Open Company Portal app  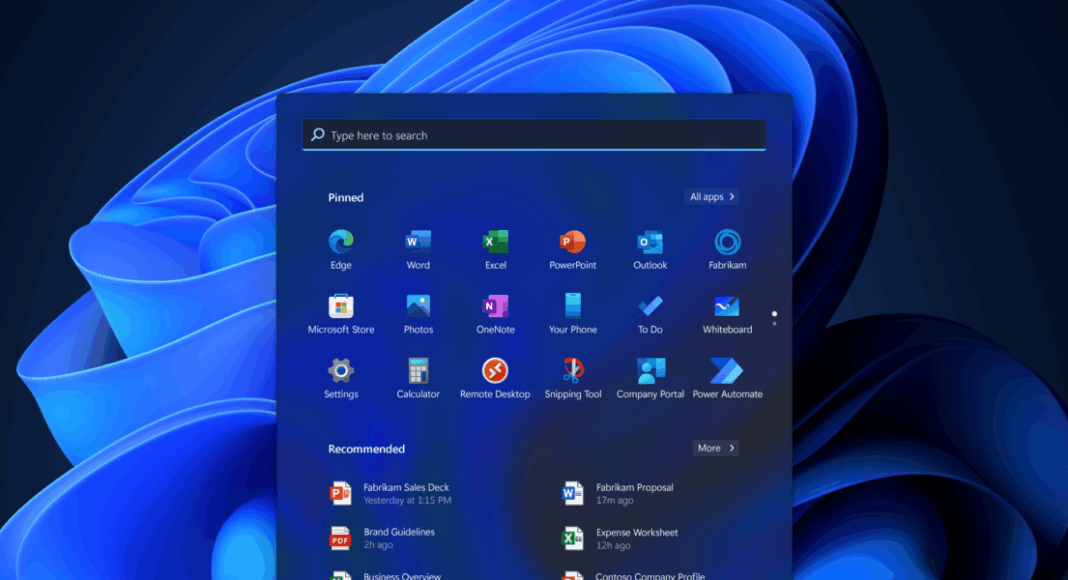point(650,378)
